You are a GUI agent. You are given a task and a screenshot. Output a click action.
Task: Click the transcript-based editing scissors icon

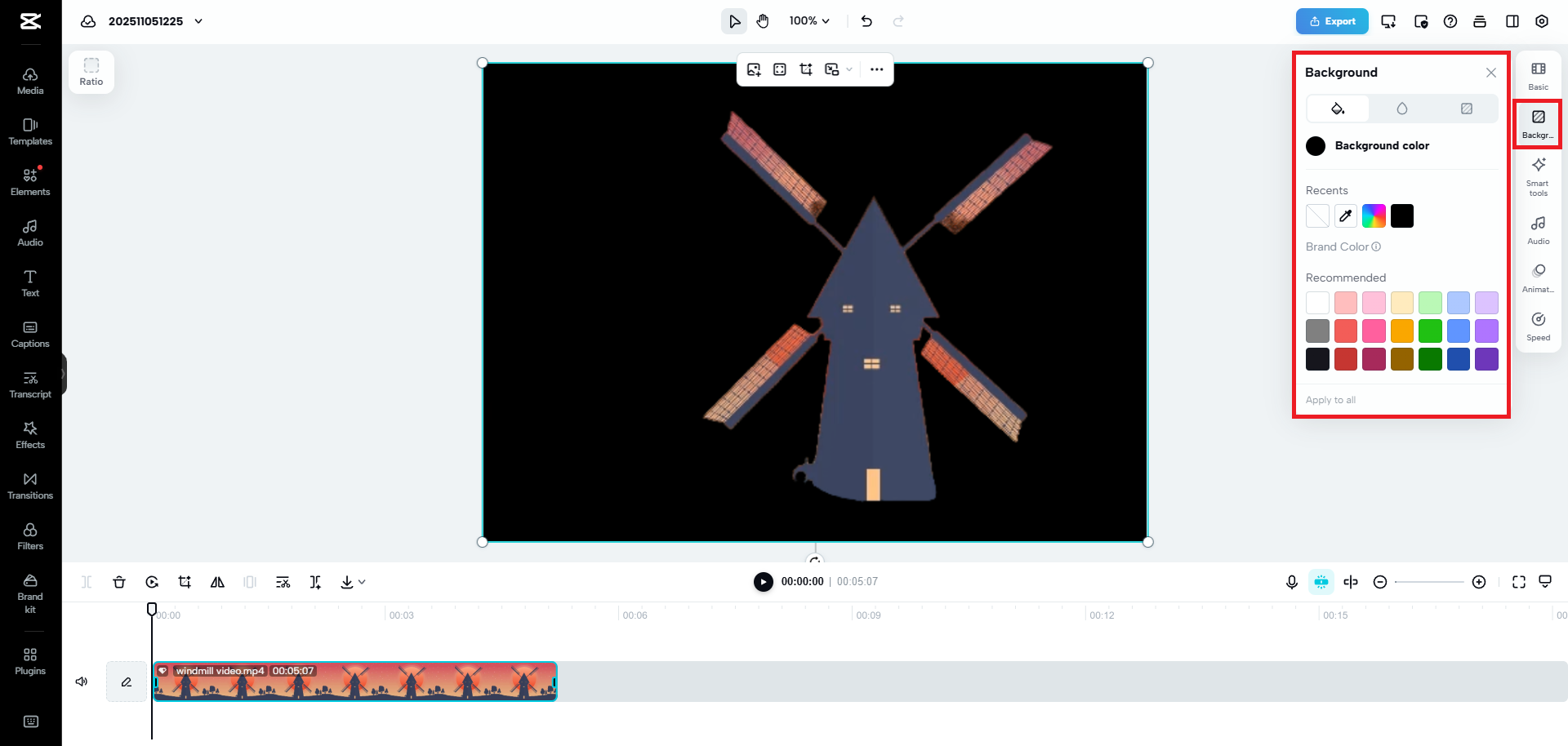(x=283, y=582)
